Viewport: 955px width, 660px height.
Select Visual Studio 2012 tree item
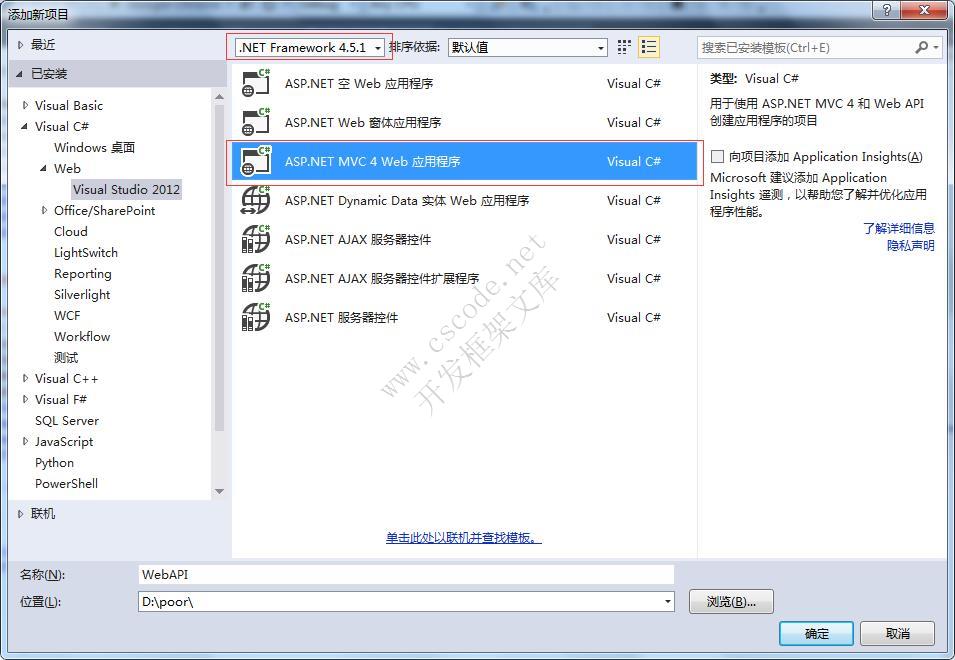pos(126,189)
